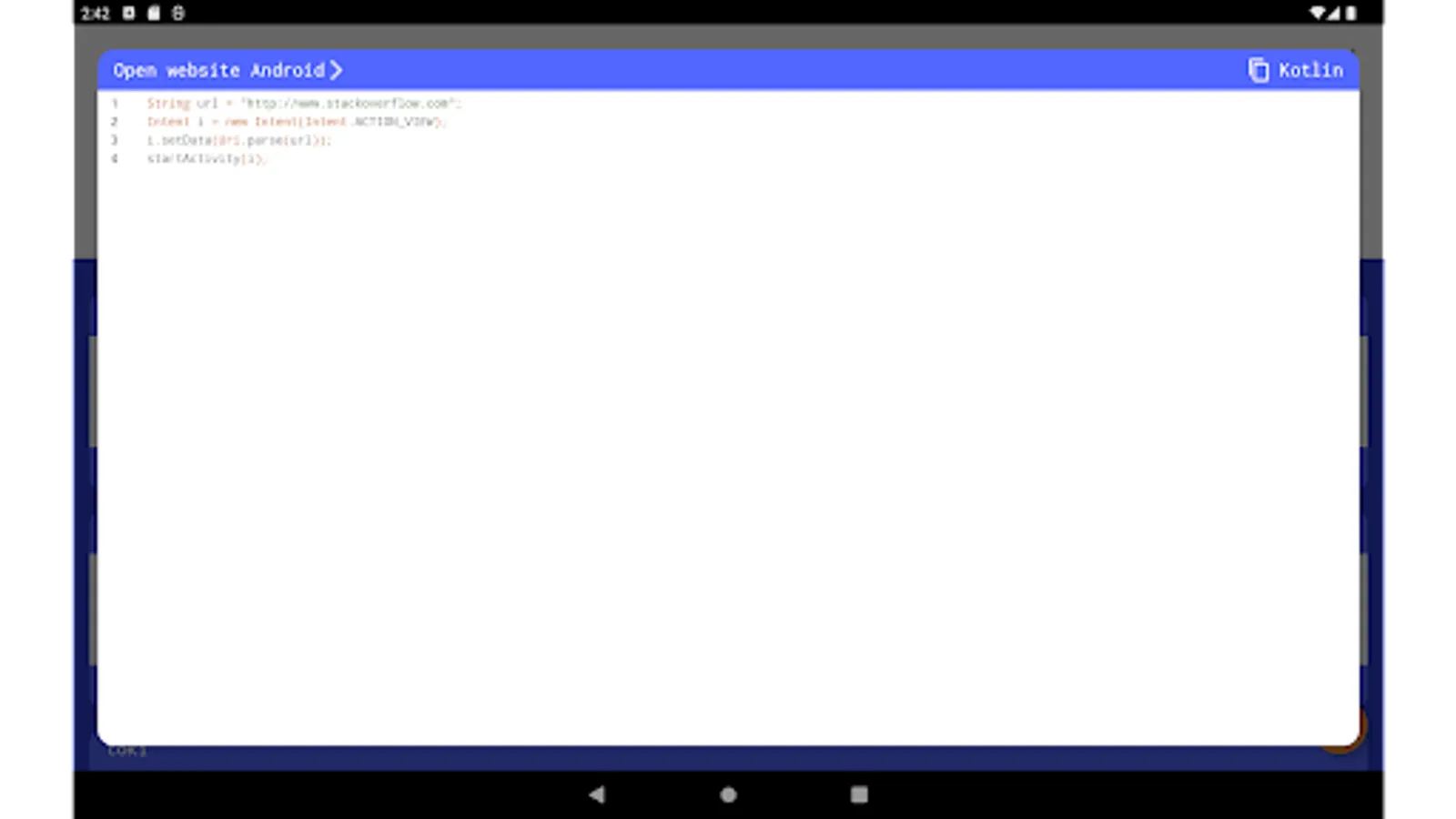Open the battery icon in the status bar

click(x=1351, y=13)
